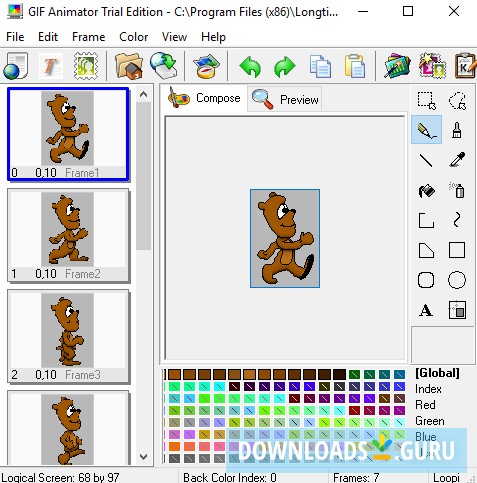Click the compass and map icon
The image size is (477, 483).
click(206, 66)
